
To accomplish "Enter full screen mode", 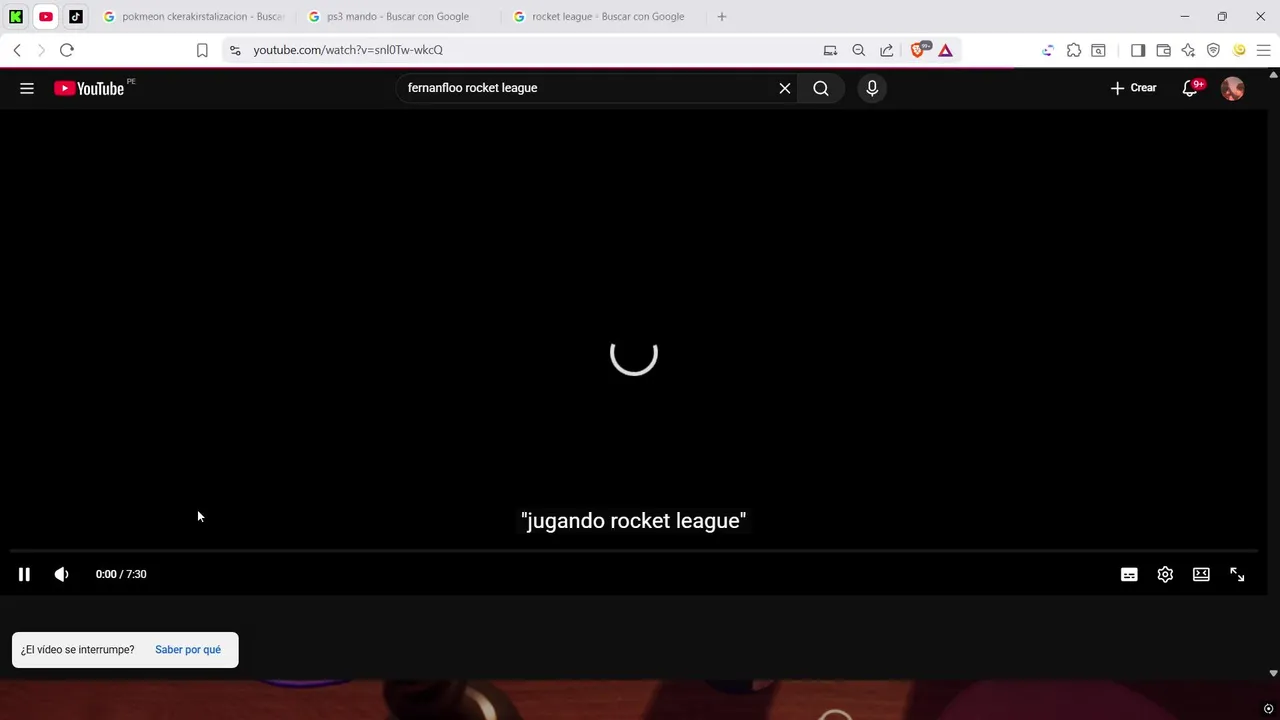I will coord(1237,574).
